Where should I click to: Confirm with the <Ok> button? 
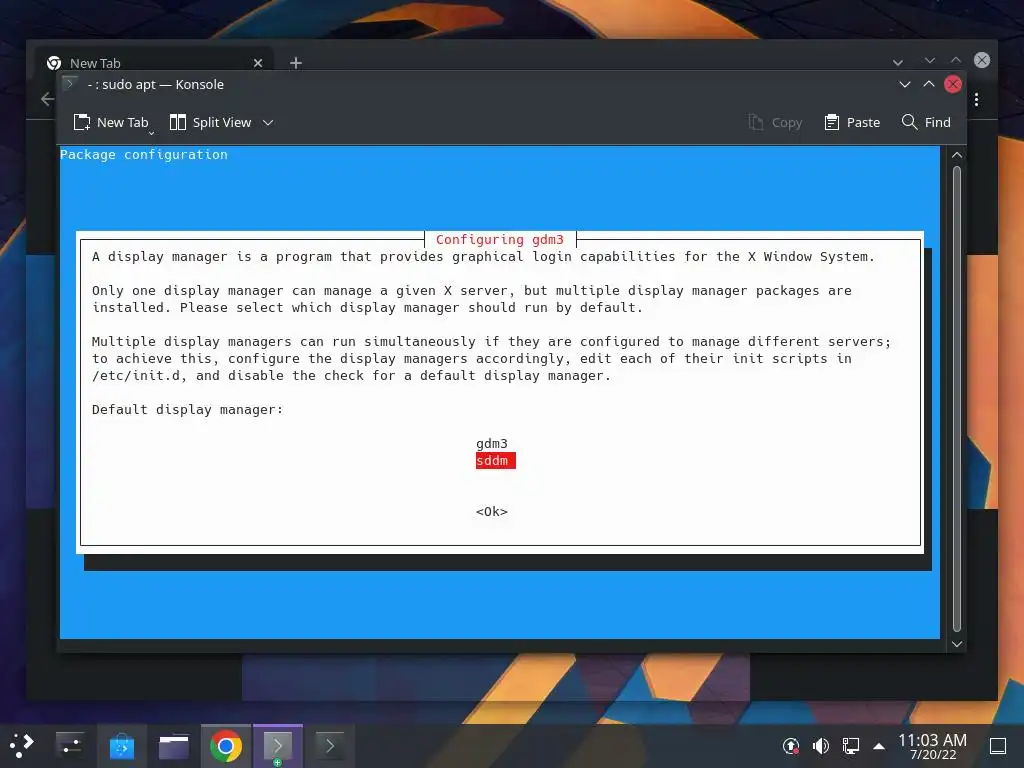492,511
